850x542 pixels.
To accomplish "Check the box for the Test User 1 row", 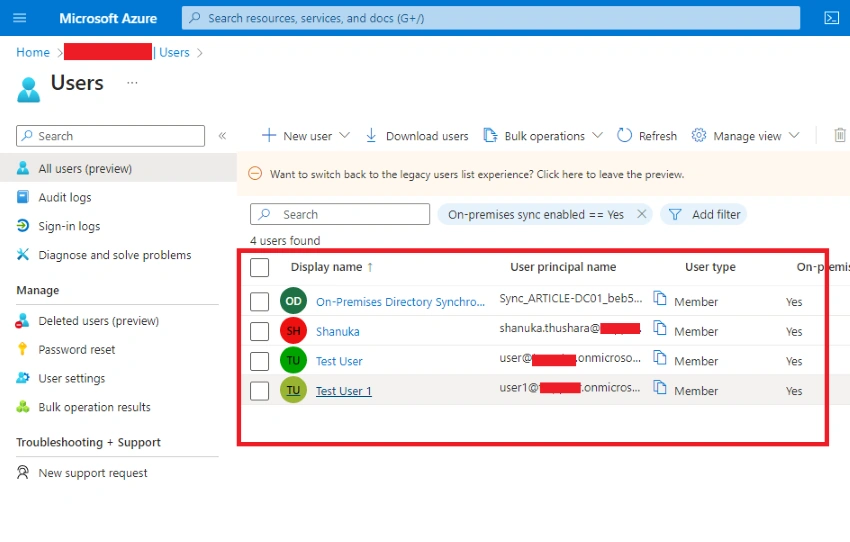I will 260,391.
